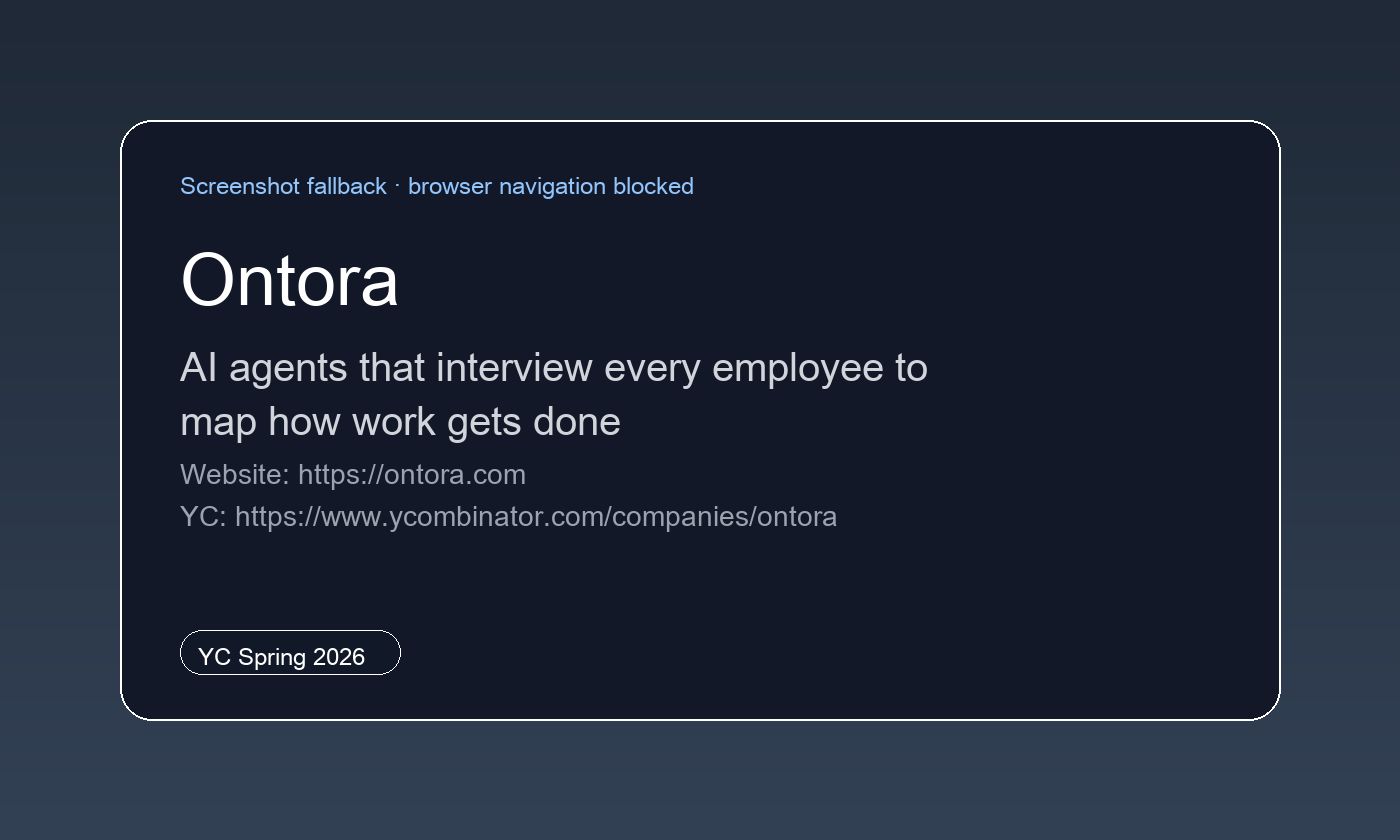Click the "Screenshot fallback · browser navigation blocked" notice
The width and height of the screenshot is (1400, 840).
[437, 186]
